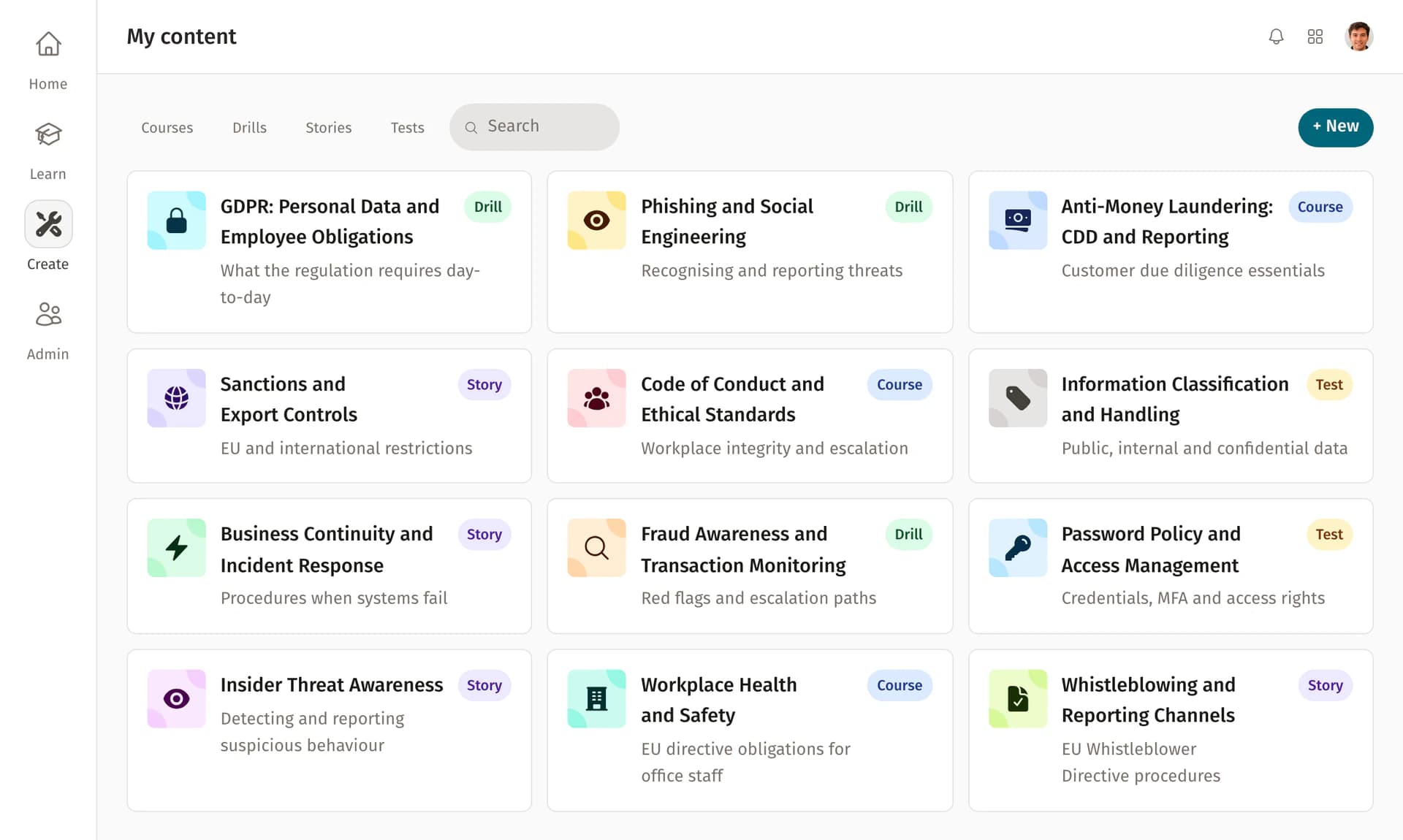Click the profile avatar picture
Viewport: 1403px width, 840px height.
[x=1359, y=36]
